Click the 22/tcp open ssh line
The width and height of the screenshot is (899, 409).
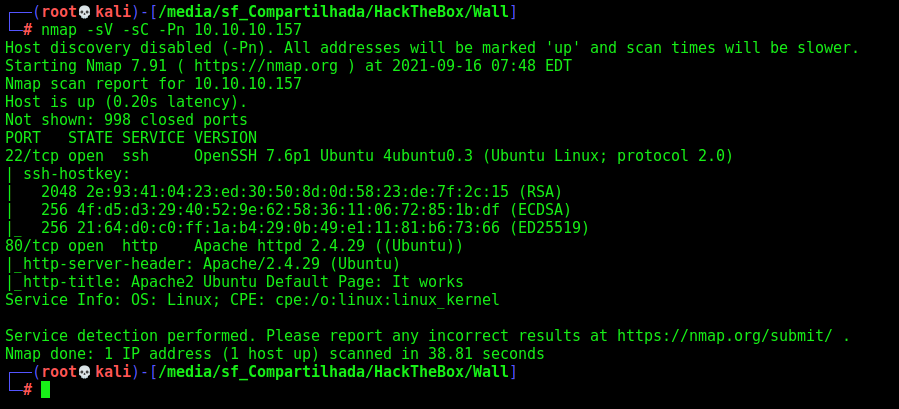coord(369,156)
